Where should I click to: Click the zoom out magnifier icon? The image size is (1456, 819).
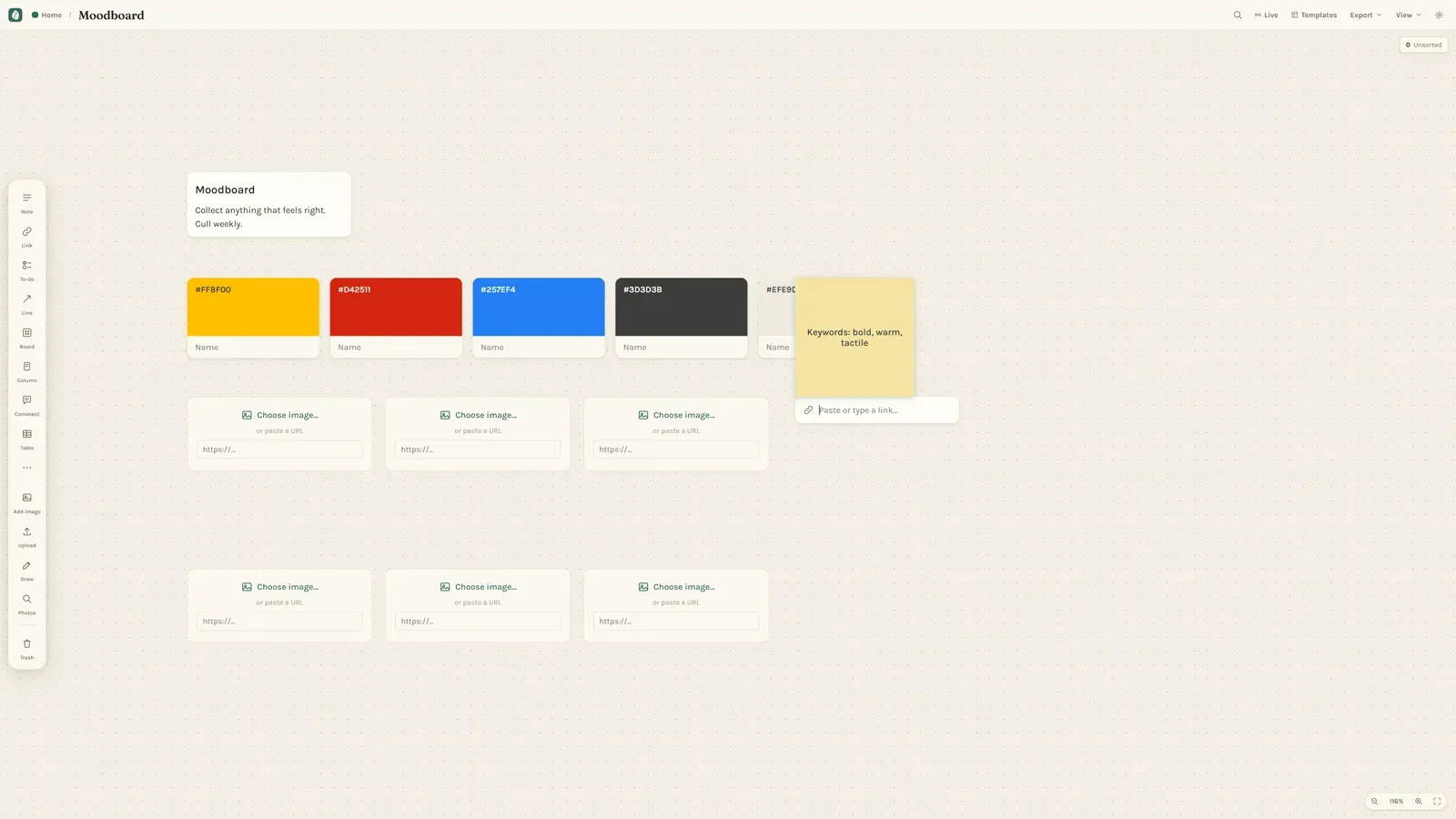pos(1374,802)
